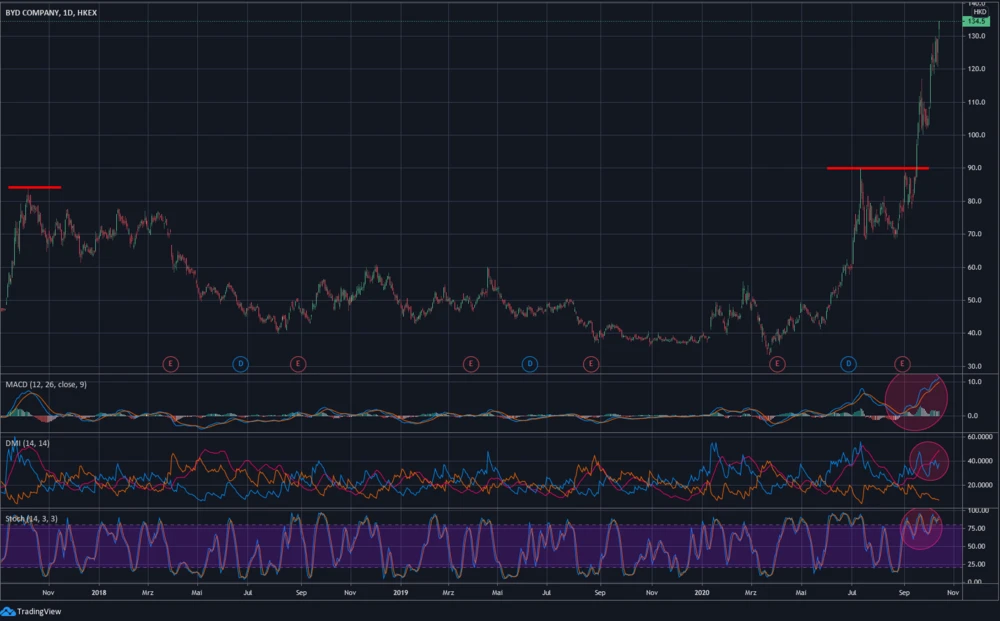Click the TradingView logo
The height and width of the screenshot is (621, 1000).
(31, 611)
